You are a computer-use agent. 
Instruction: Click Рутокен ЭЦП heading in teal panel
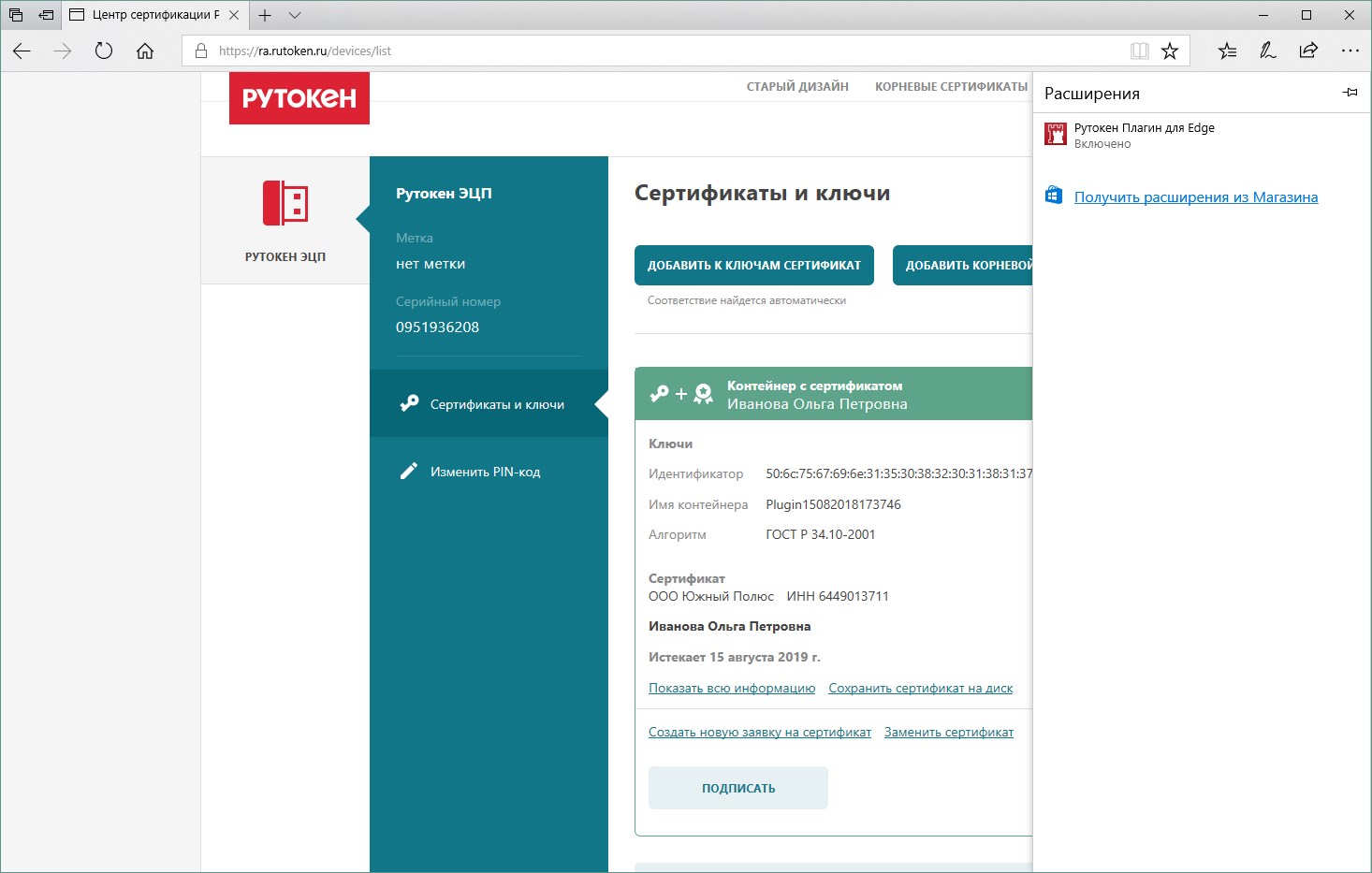[444, 193]
